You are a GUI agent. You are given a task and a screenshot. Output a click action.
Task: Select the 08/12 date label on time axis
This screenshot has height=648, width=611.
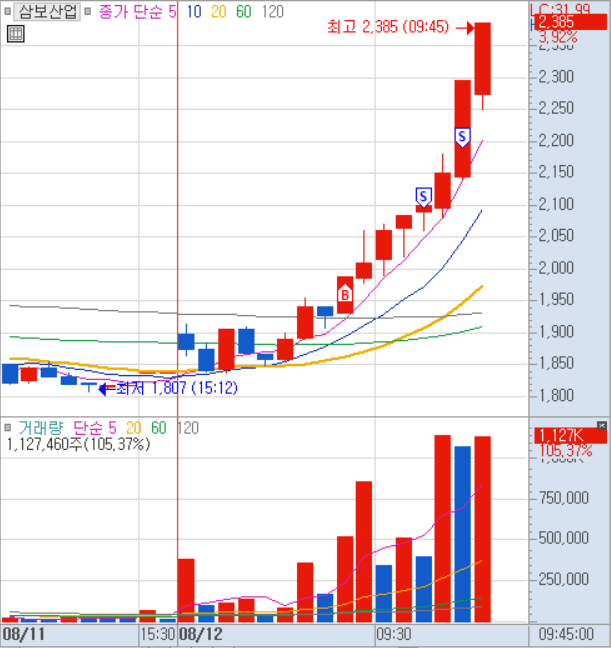pos(199,634)
